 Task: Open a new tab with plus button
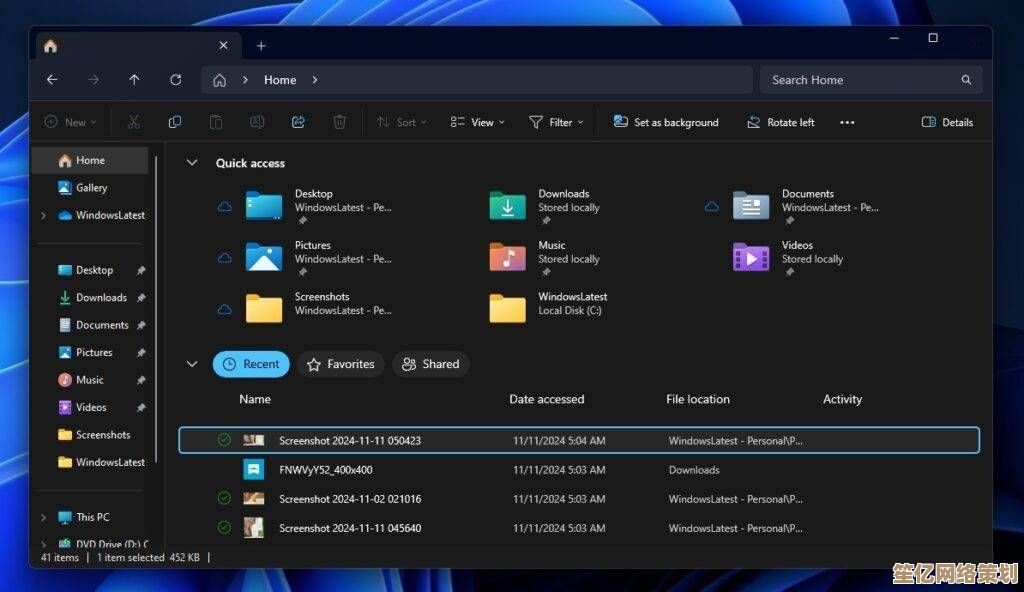pyautogui.click(x=261, y=46)
